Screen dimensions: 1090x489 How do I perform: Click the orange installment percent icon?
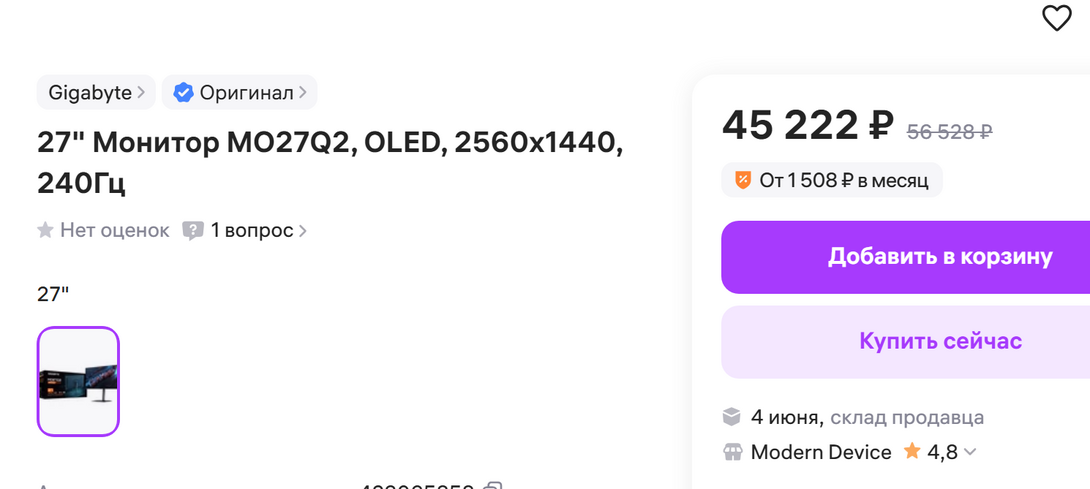pos(742,181)
